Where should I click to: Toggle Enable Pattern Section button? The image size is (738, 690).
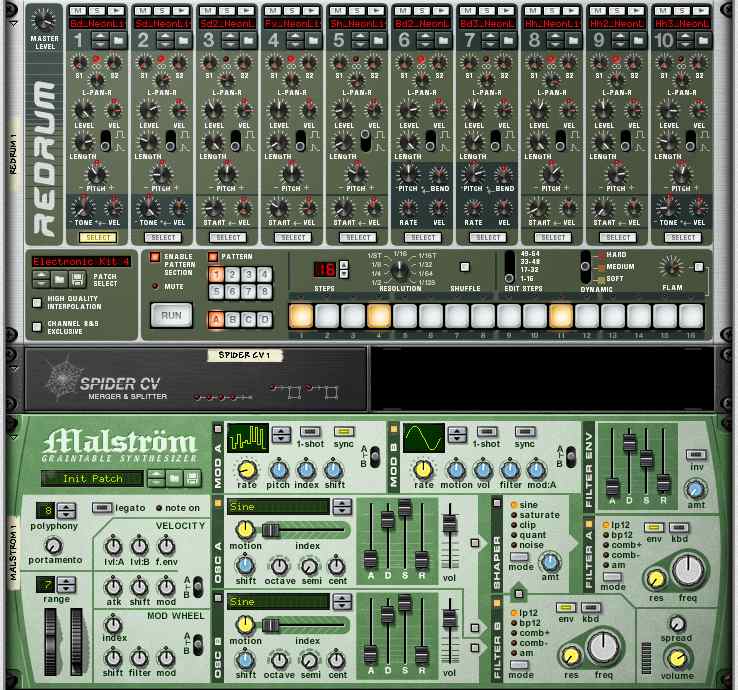click(154, 257)
